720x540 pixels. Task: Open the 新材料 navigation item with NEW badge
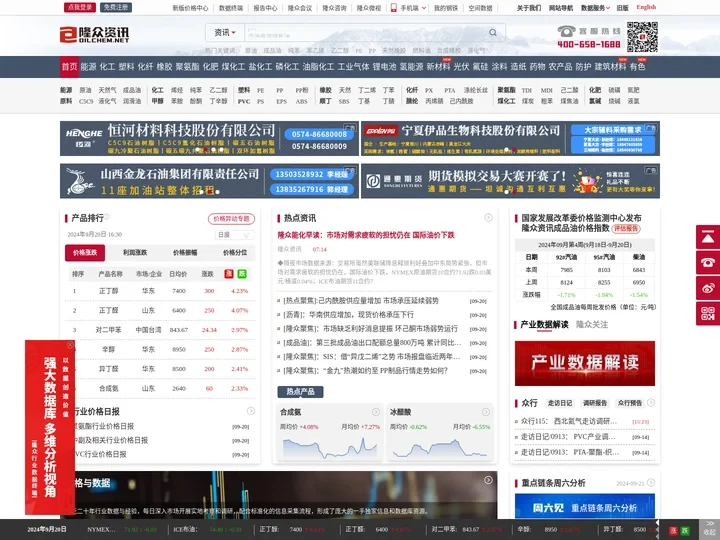coord(438,67)
